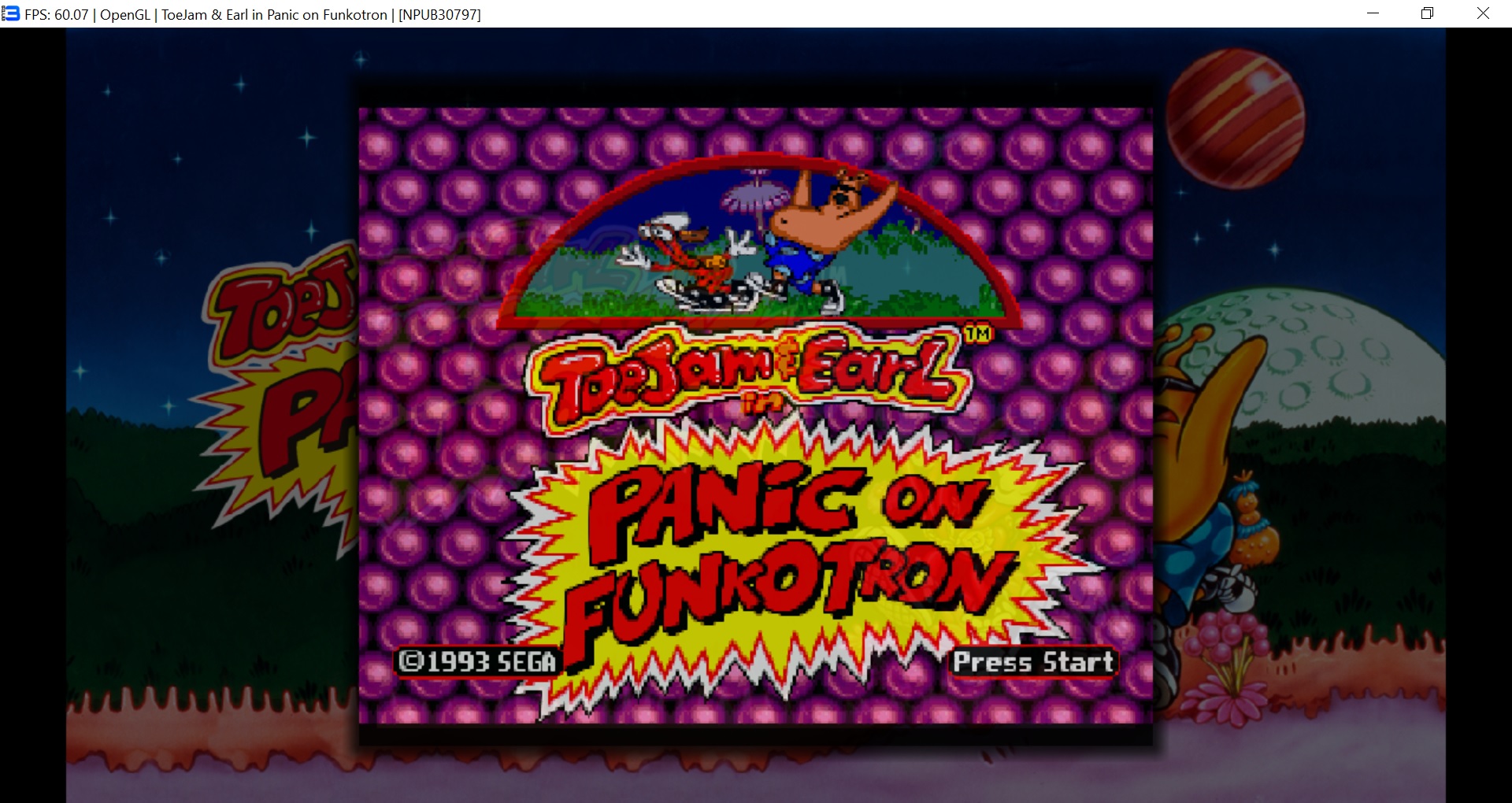Image resolution: width=1512 pixels, height=803 pixels.
Task: Click the ©1993 SEGA copyright label
Action: point(477,661)
